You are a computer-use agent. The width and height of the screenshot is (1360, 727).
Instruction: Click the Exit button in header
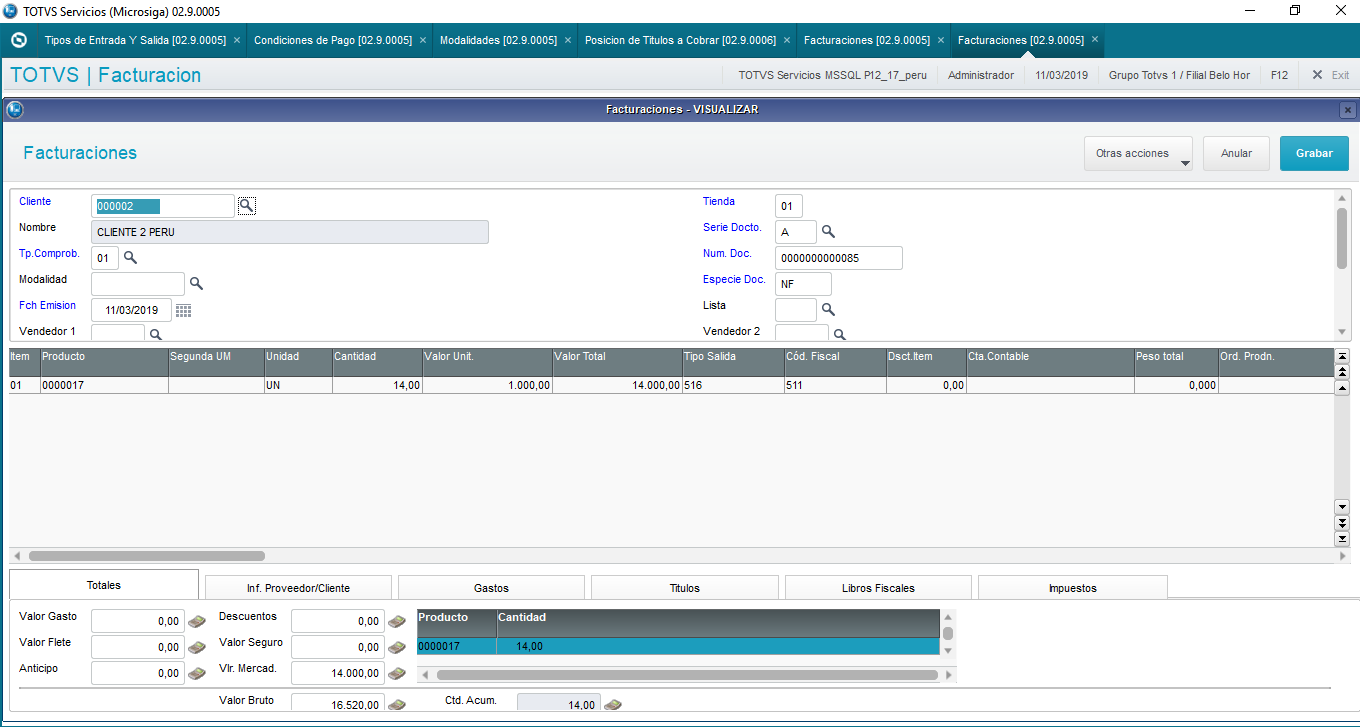(1331, 75)
